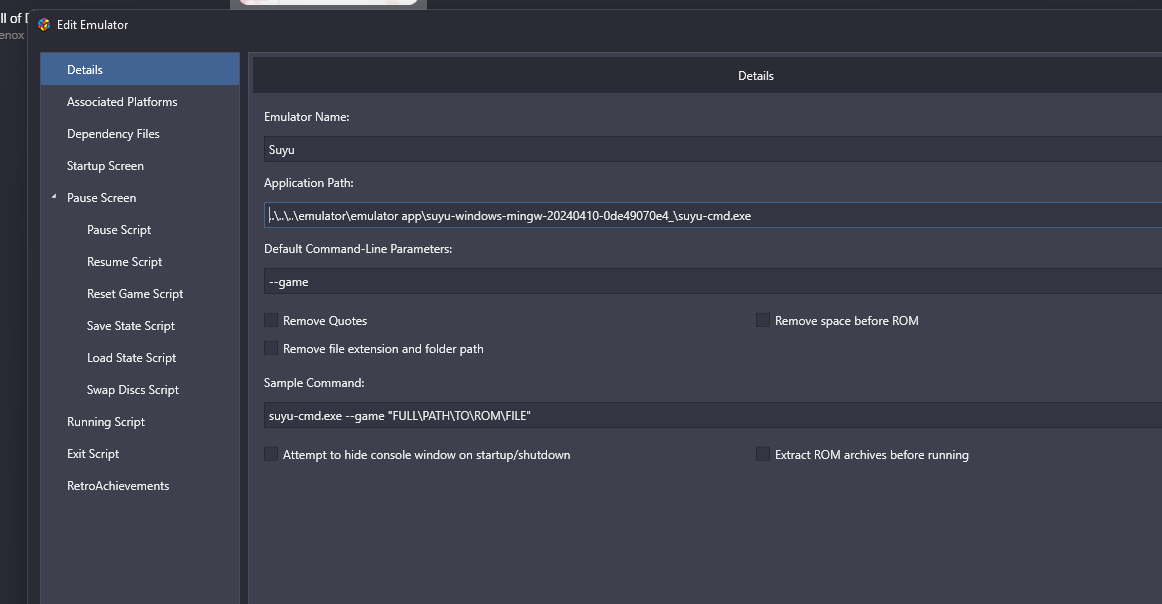Check the Remove space before ROM box
Viewport: 1162px width, 604px height.
763,321
